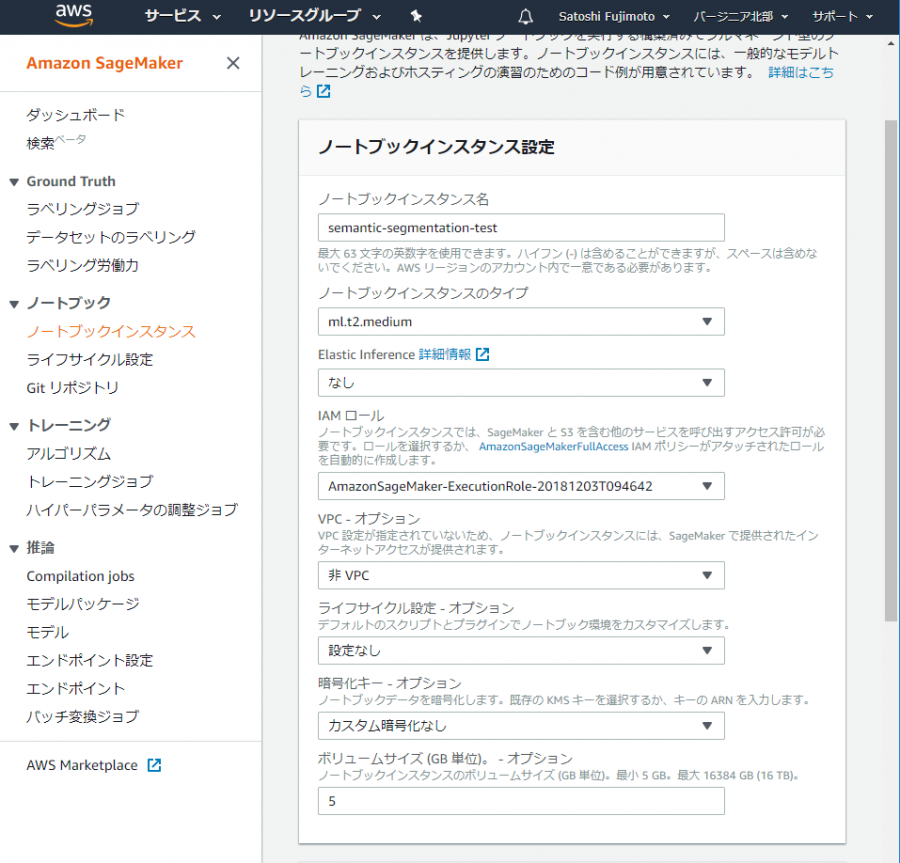Viewport: 900px width, 863px height.
Task: Open Satoshi Fujimoto account menu
Action: (614, 17)
